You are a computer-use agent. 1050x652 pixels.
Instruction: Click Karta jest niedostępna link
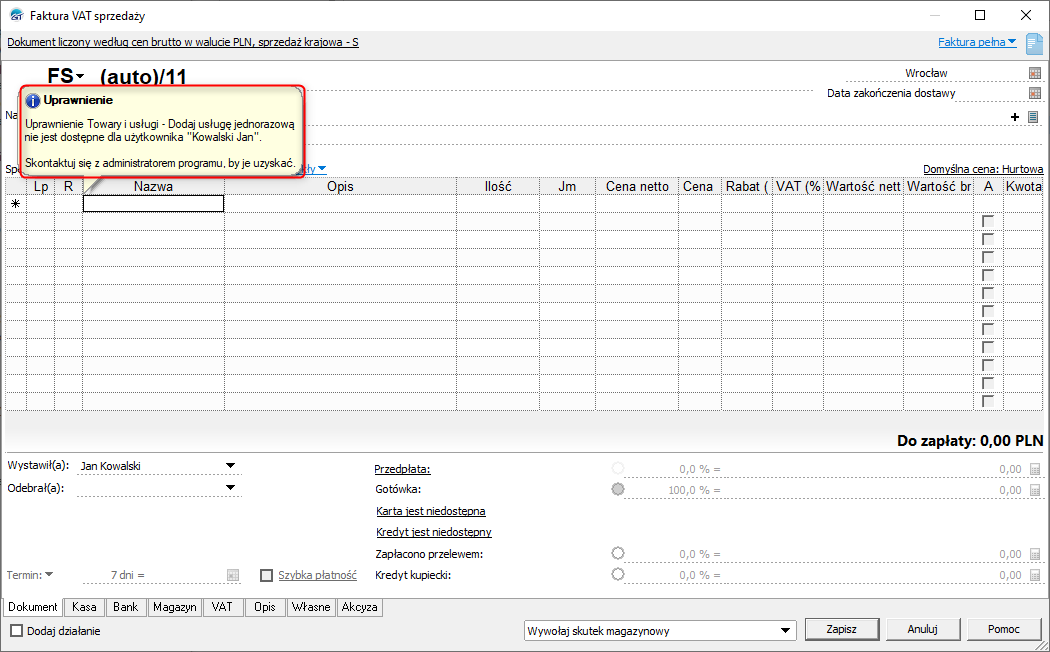pos(431,511)
